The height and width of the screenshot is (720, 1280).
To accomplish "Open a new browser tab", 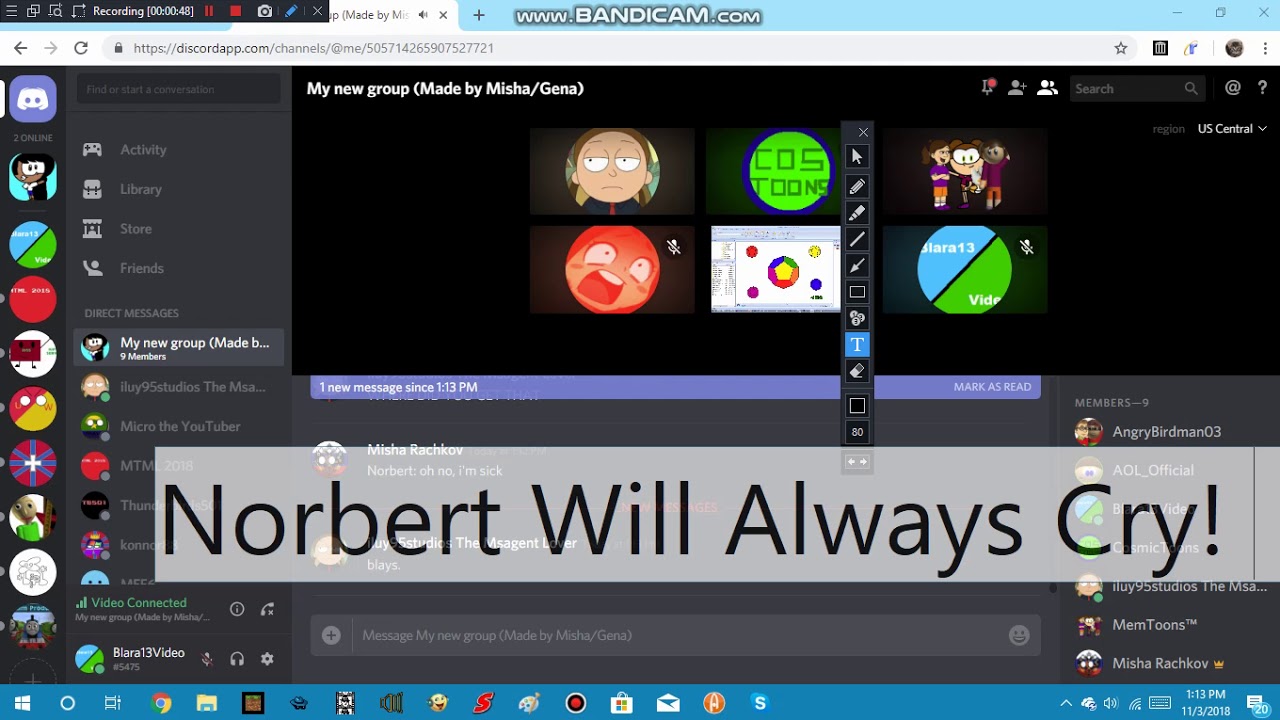I will (x=479, y=15).
